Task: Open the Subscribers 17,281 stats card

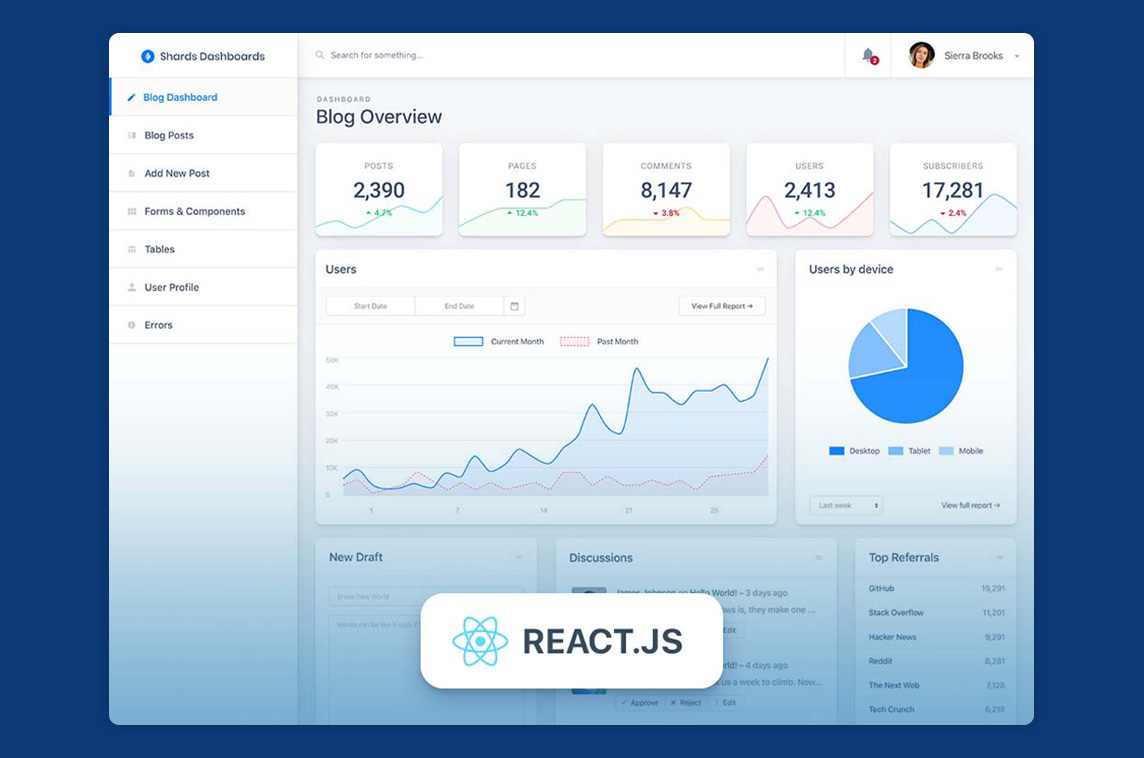Action: [x=953, y=190]
